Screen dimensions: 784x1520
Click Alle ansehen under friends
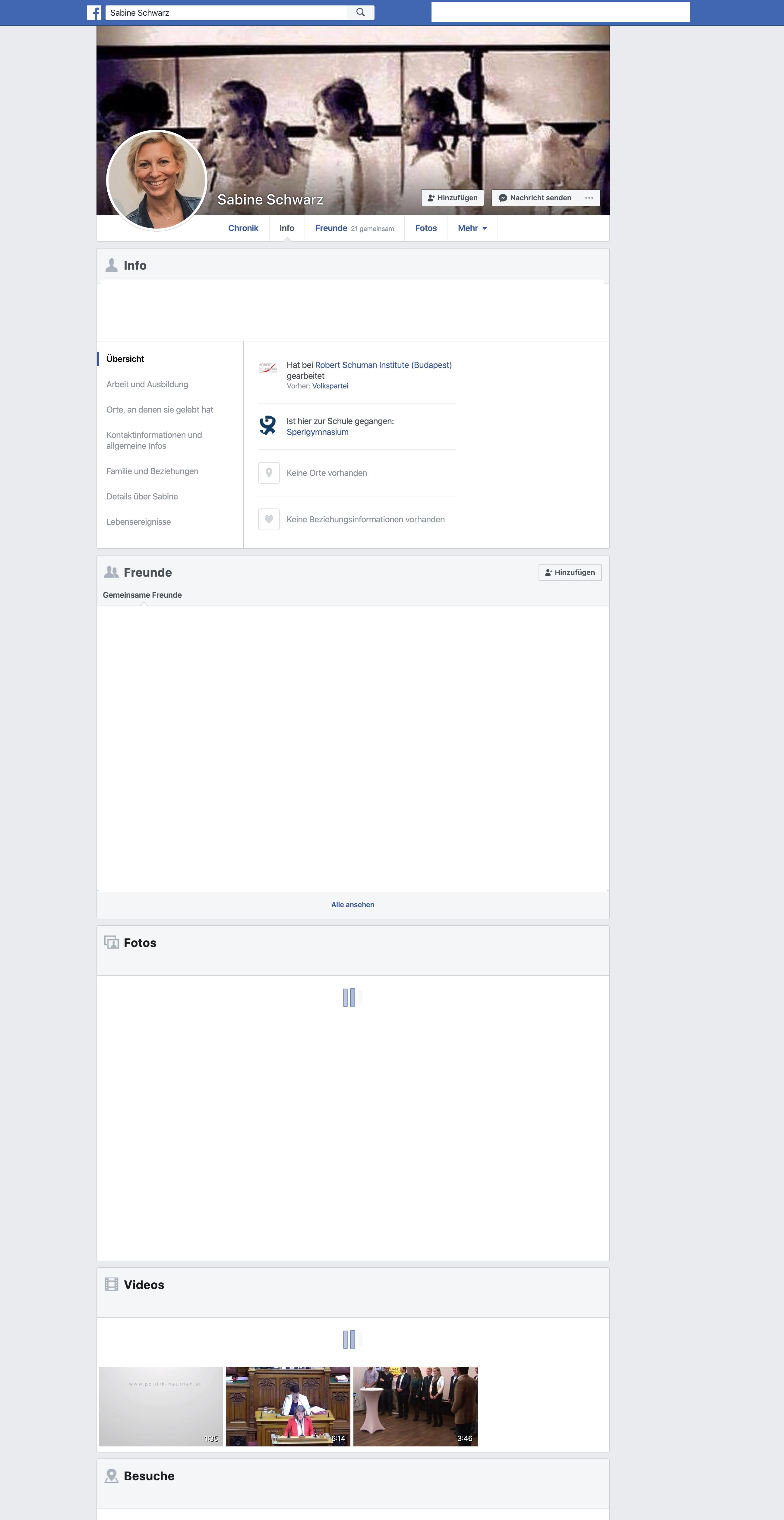353,904
